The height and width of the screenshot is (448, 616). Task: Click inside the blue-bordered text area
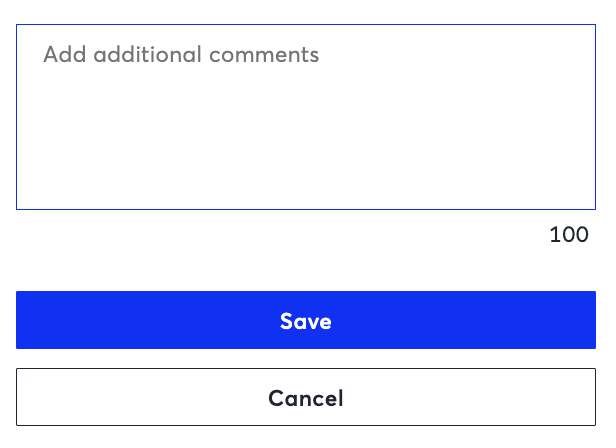[306, 117]
